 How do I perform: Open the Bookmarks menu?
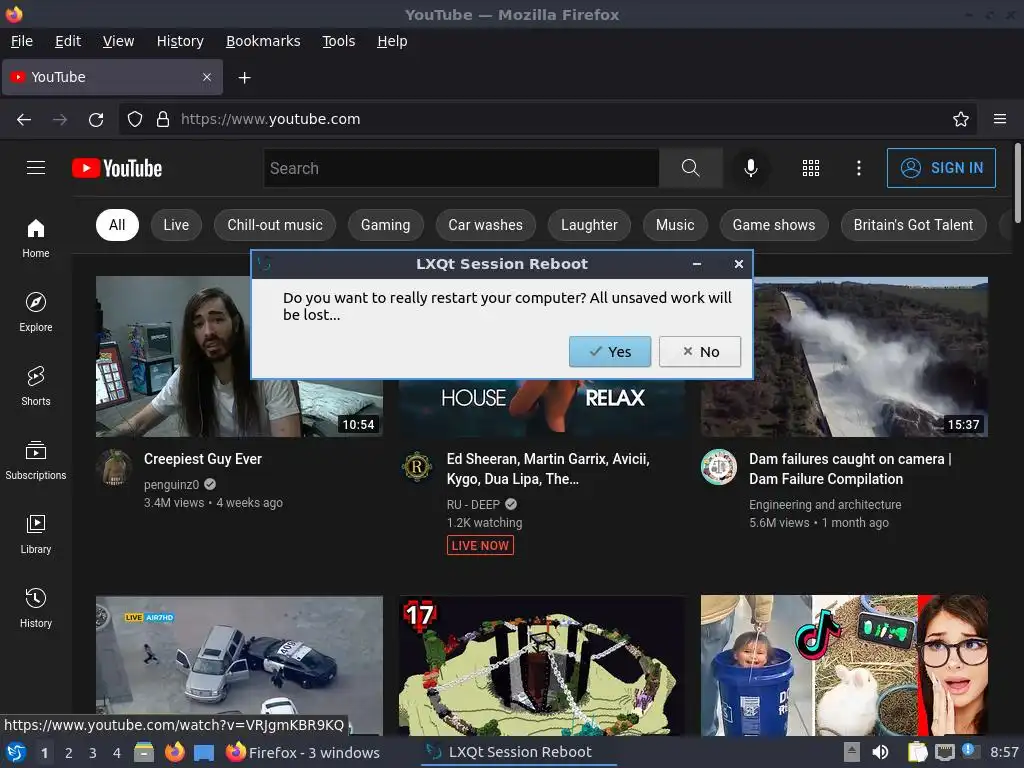[x=263, y=41]
